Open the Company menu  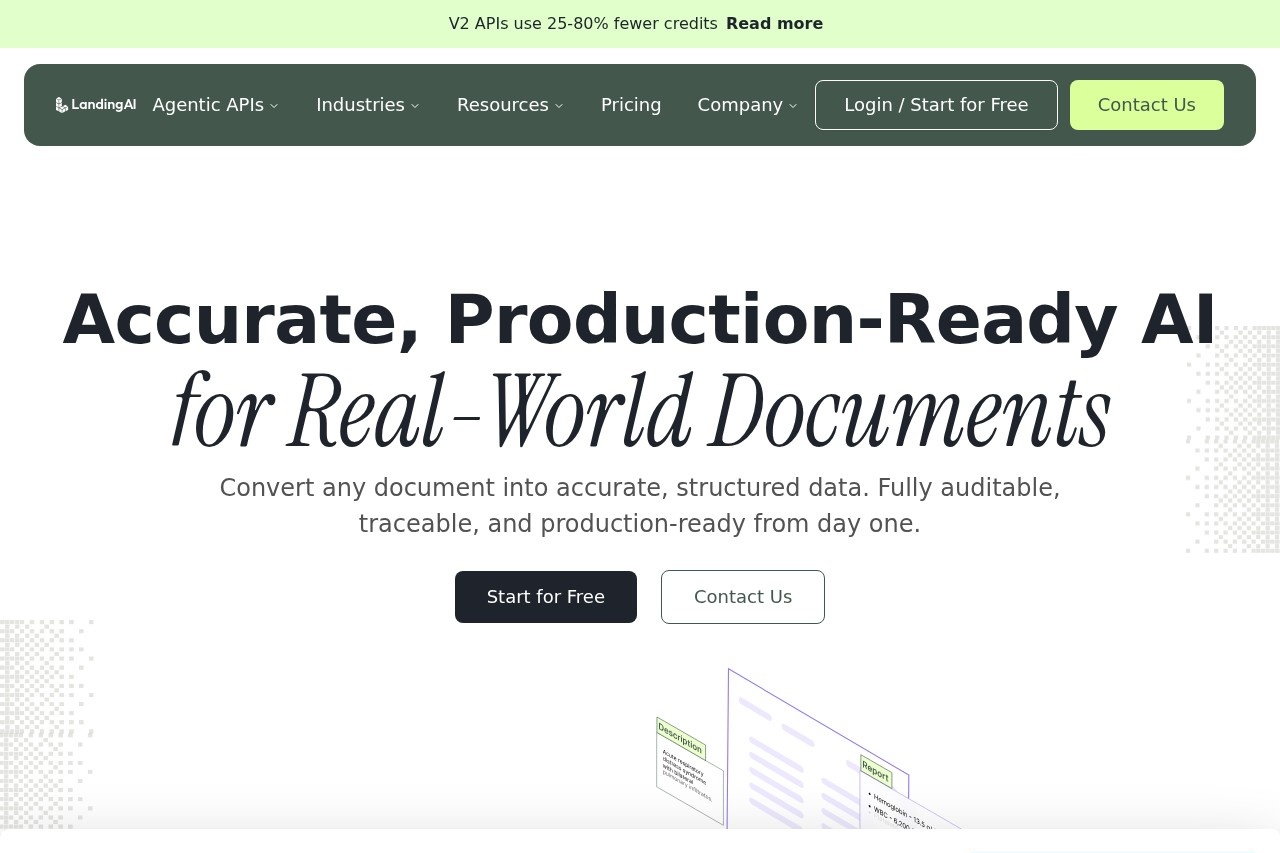coord(740,105)
